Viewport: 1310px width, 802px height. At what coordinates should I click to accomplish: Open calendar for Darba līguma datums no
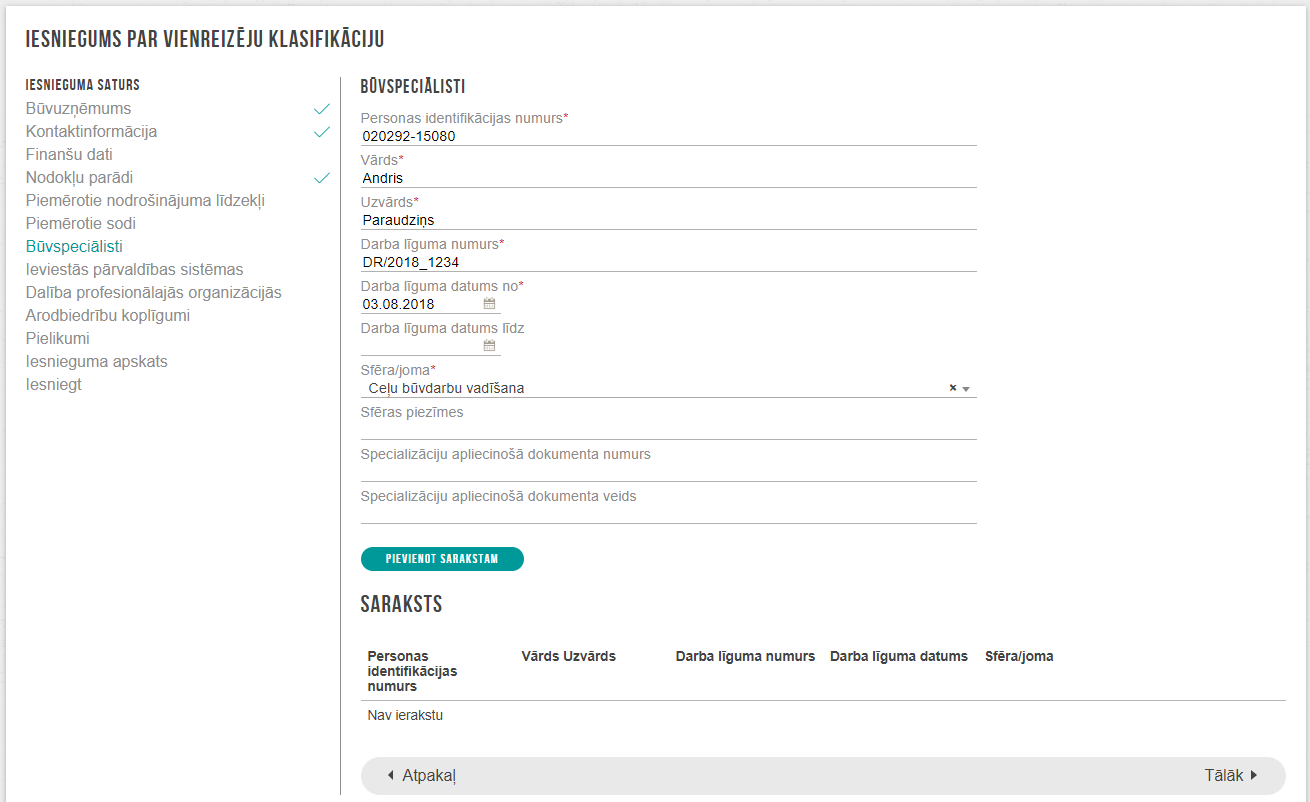point(489,304)
